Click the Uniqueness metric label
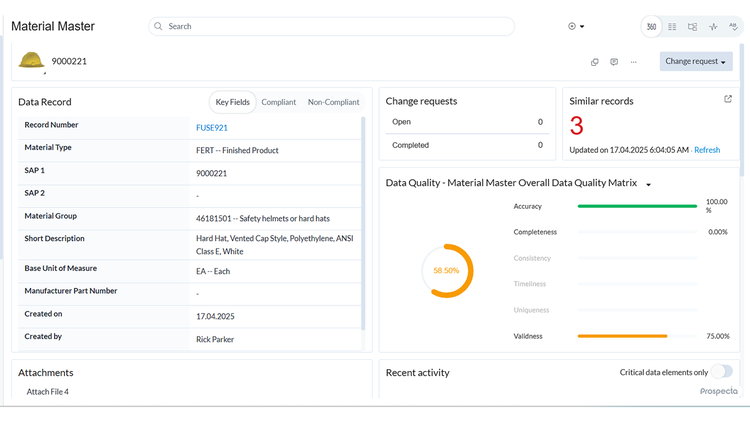This screenshot has width=750, height=422. pos(531,310)
